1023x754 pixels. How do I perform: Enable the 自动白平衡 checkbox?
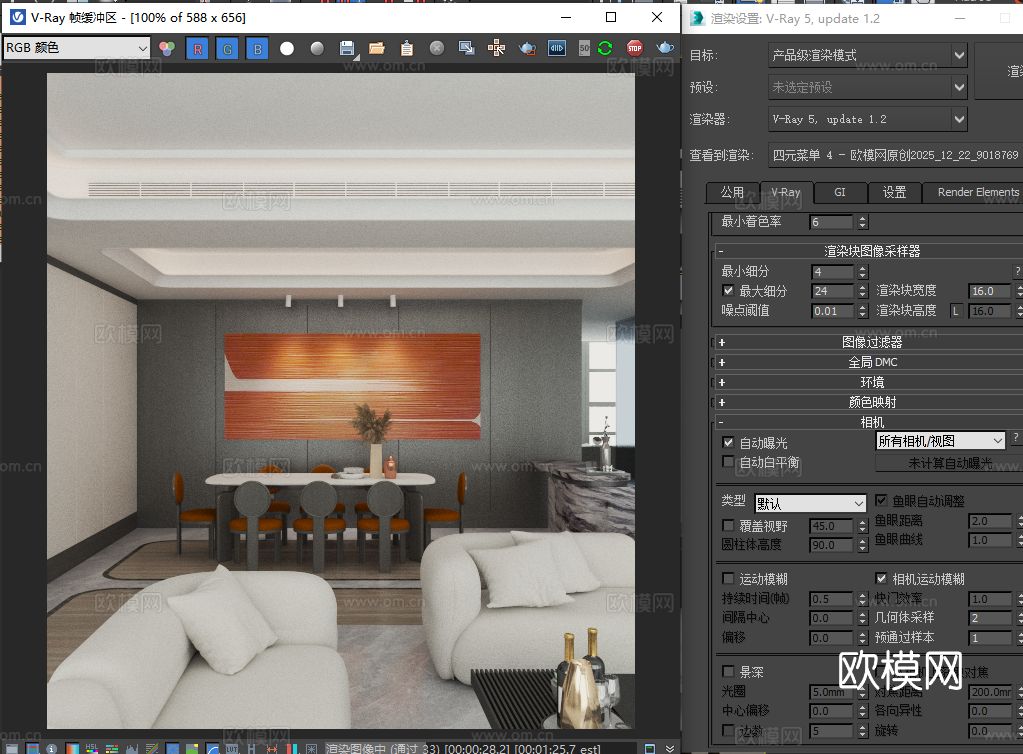(728, 461)
